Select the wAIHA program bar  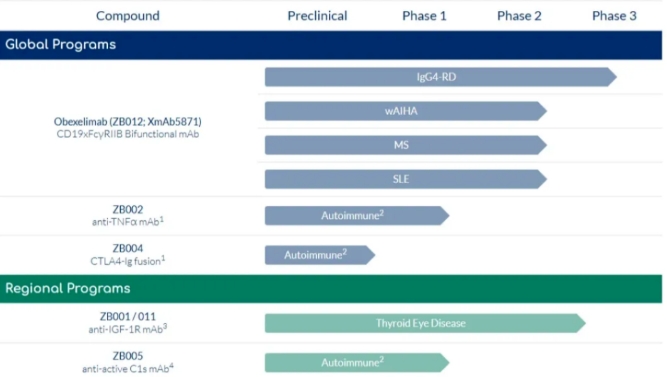click(406, 111)
